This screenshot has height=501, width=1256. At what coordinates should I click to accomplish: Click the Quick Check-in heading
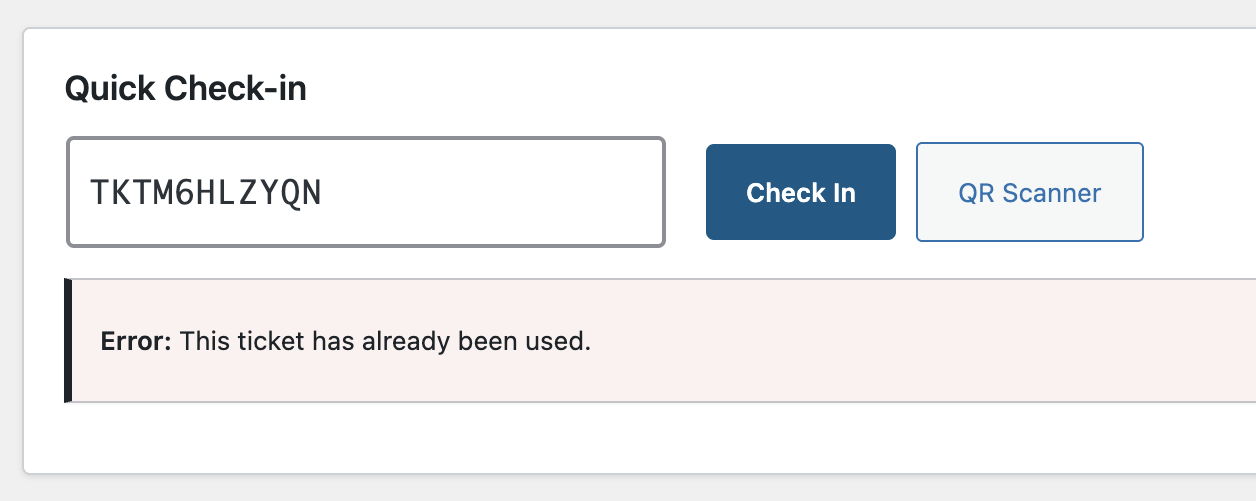coord(185,89)
